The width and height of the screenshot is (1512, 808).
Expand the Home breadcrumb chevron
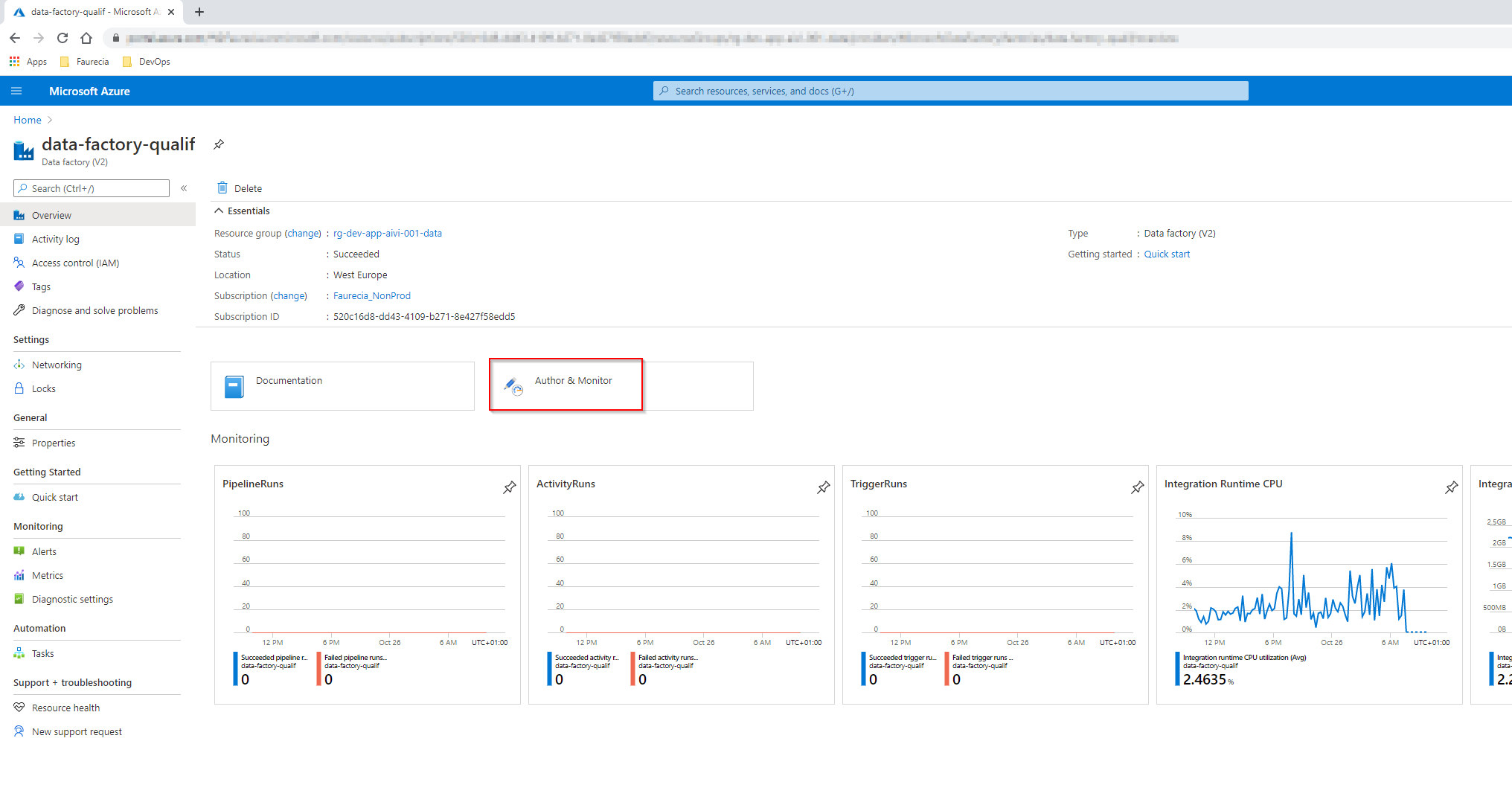[x=50, y=120]
